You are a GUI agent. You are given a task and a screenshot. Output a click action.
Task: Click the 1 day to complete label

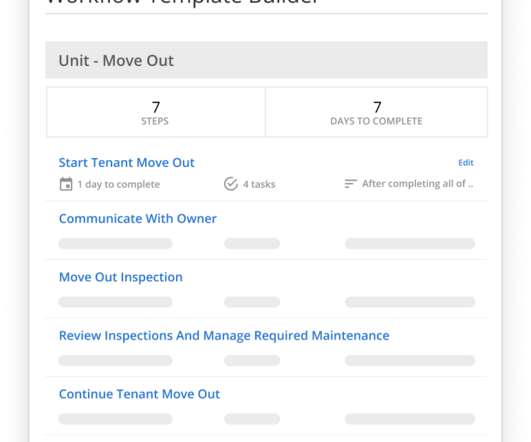119,185
